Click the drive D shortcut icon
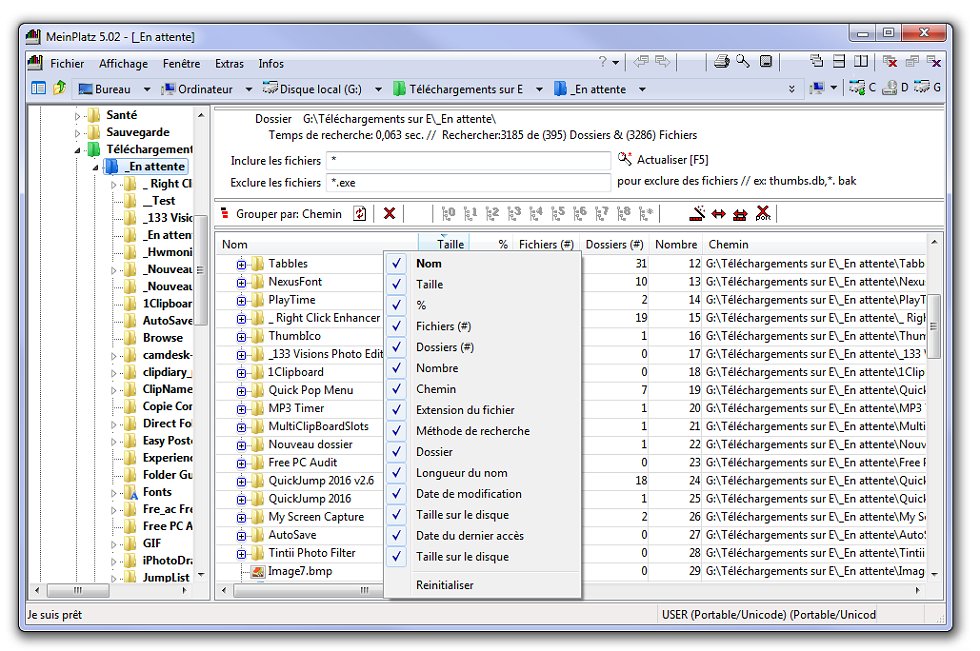980x651 pixels. point(895,88)
